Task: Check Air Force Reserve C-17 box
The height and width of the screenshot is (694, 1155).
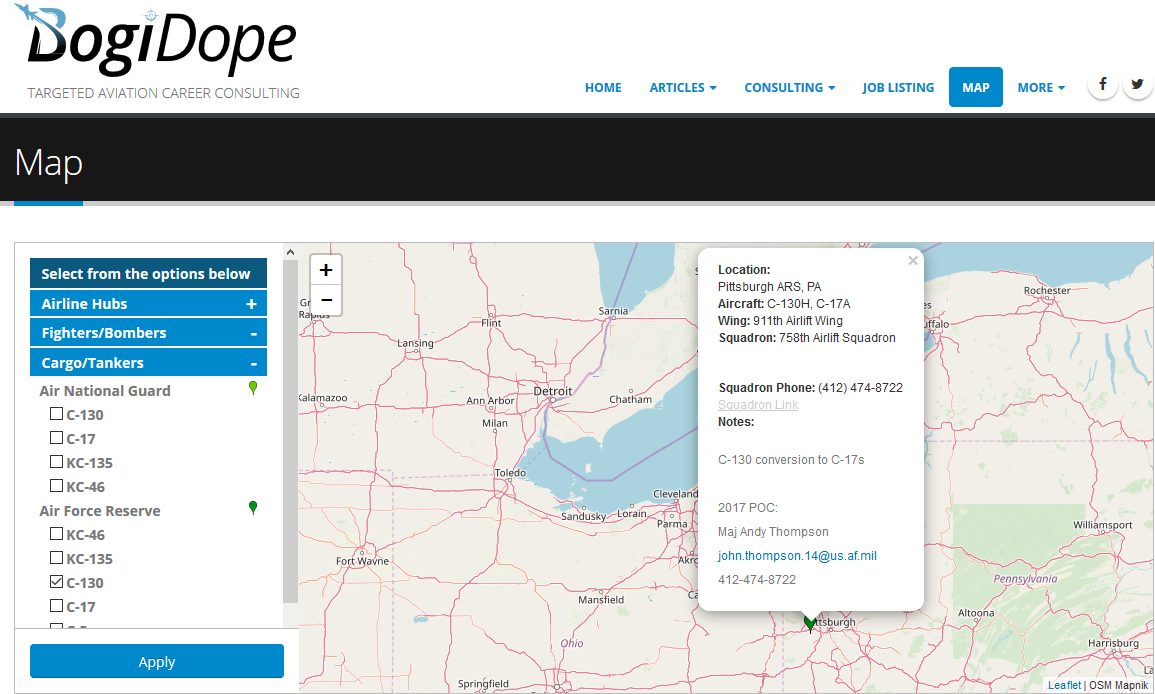Action: tap(56, 606)
